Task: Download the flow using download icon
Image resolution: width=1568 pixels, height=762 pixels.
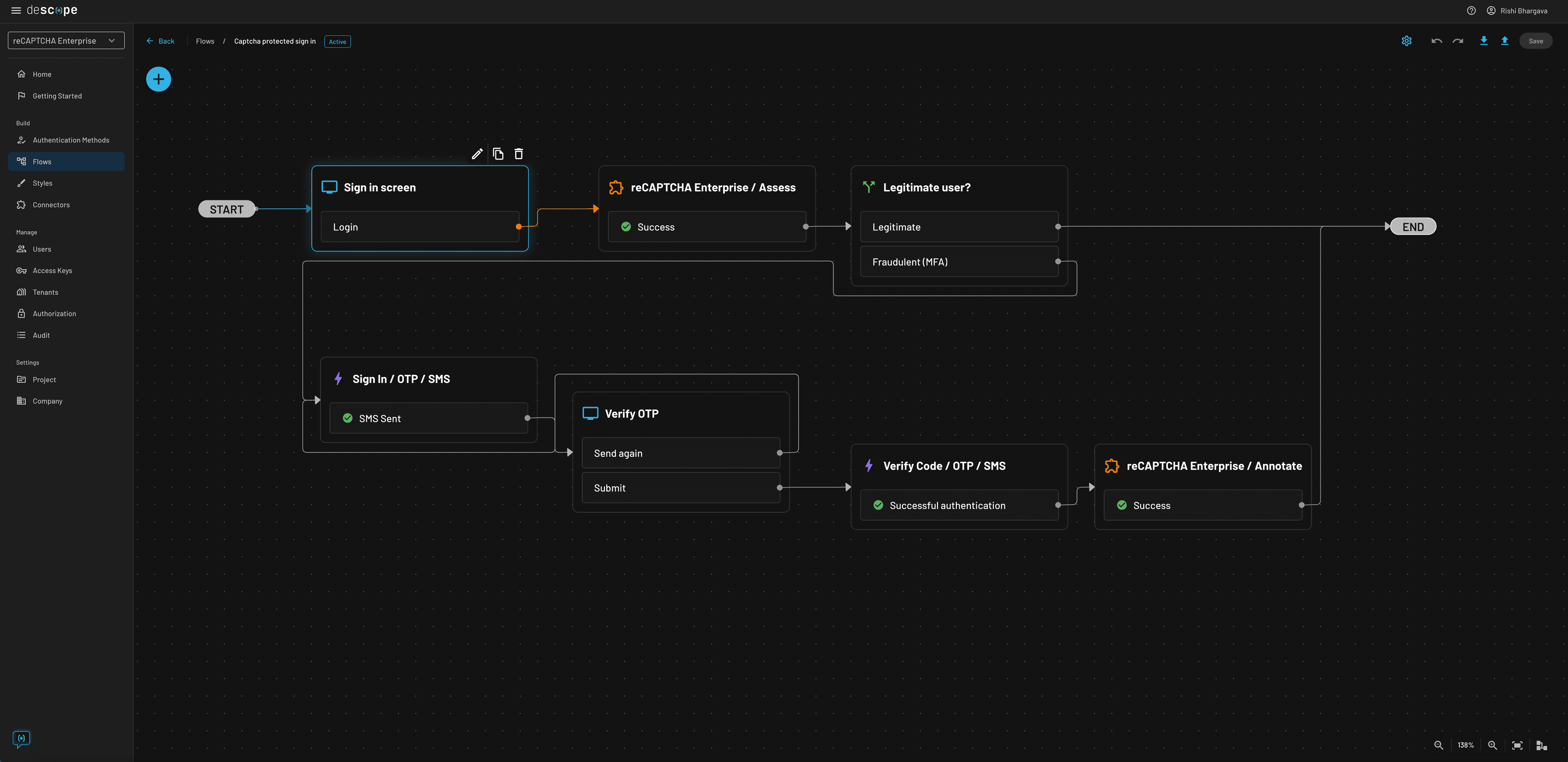Action: 1483,41
